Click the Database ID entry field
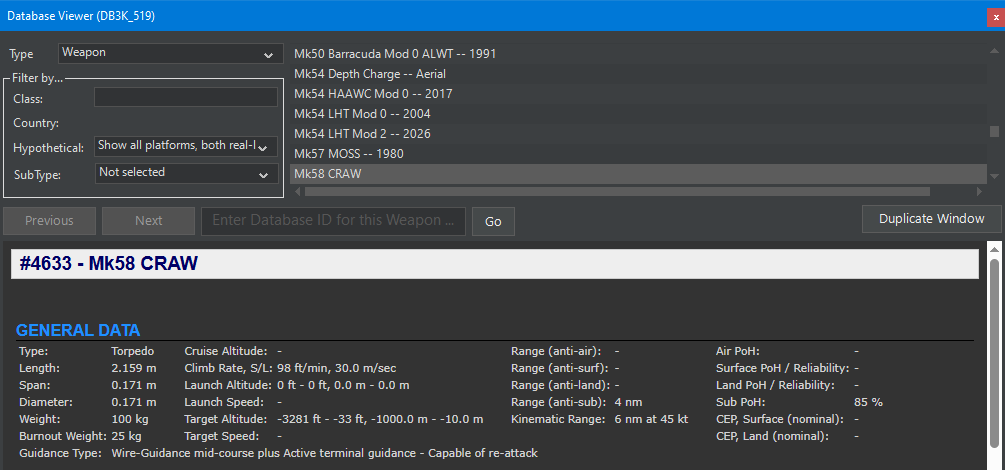This screenshot has width=1005, height=470. click(x=333, y=221)
